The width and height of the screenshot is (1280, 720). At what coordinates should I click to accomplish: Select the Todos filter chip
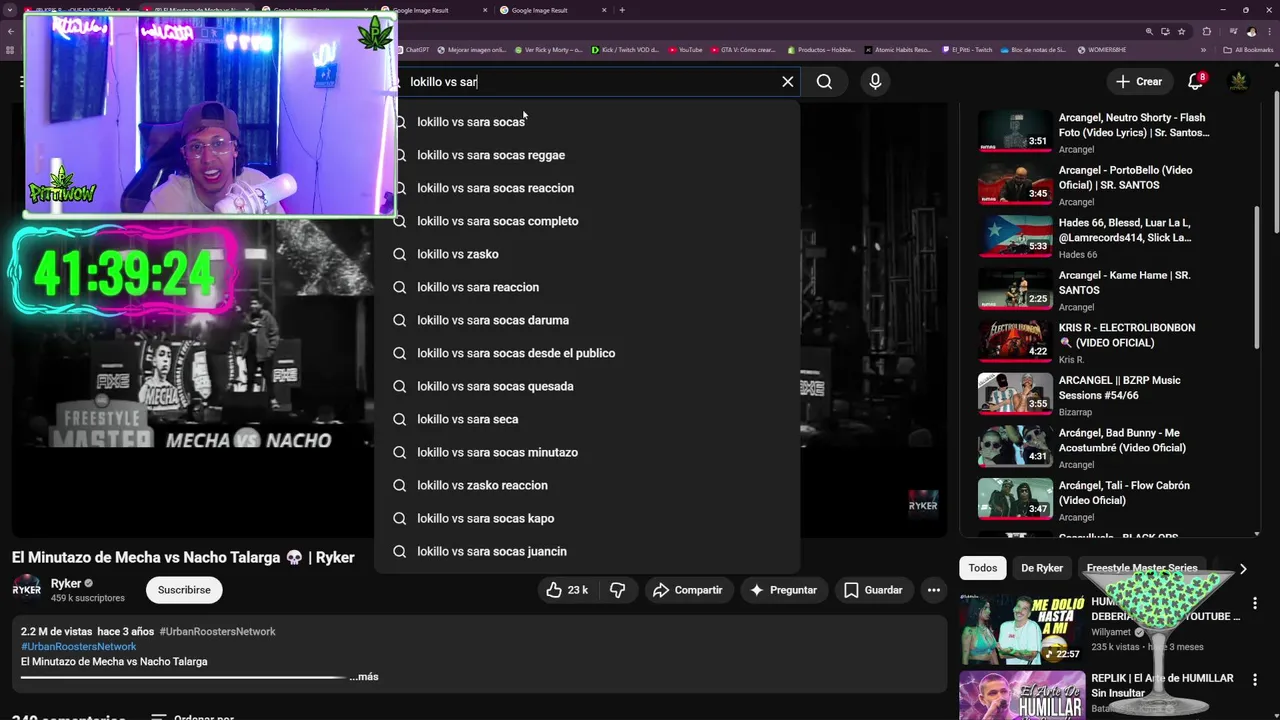click(982, 568)
